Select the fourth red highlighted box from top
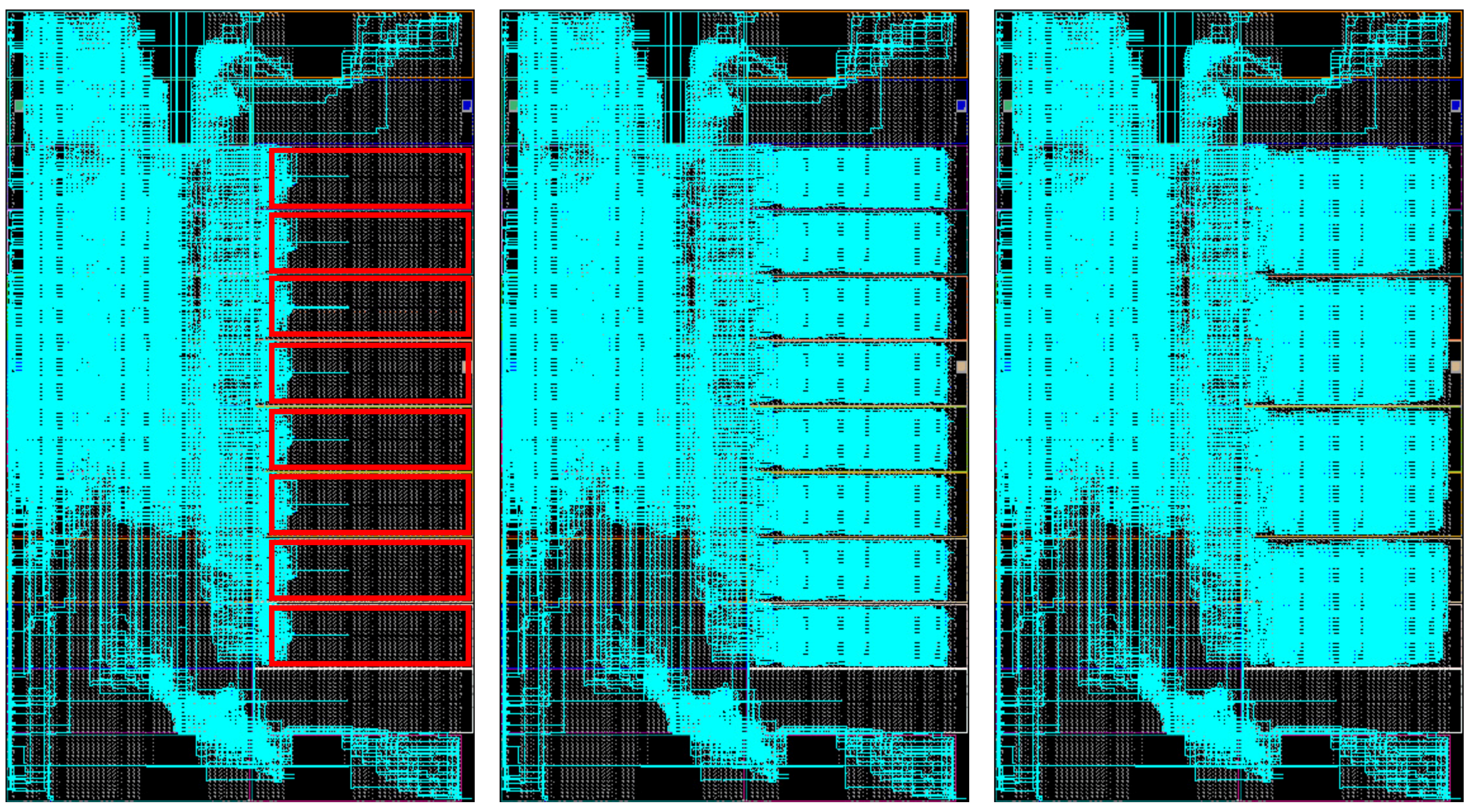Image resolution: width=1472 pixels, height=812 pixels. pos(370,373)
